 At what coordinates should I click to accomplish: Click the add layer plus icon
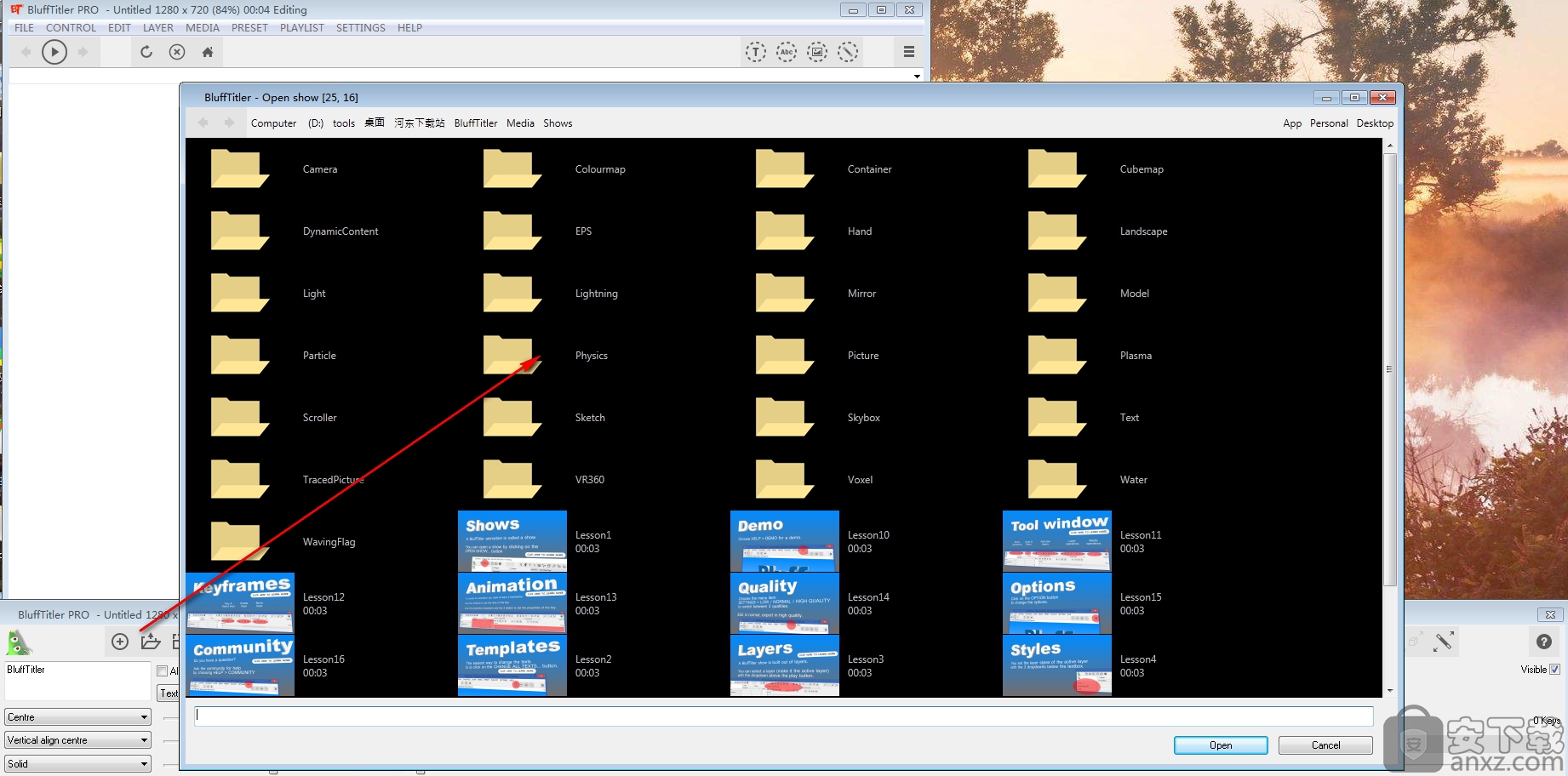tap(120, 642)
